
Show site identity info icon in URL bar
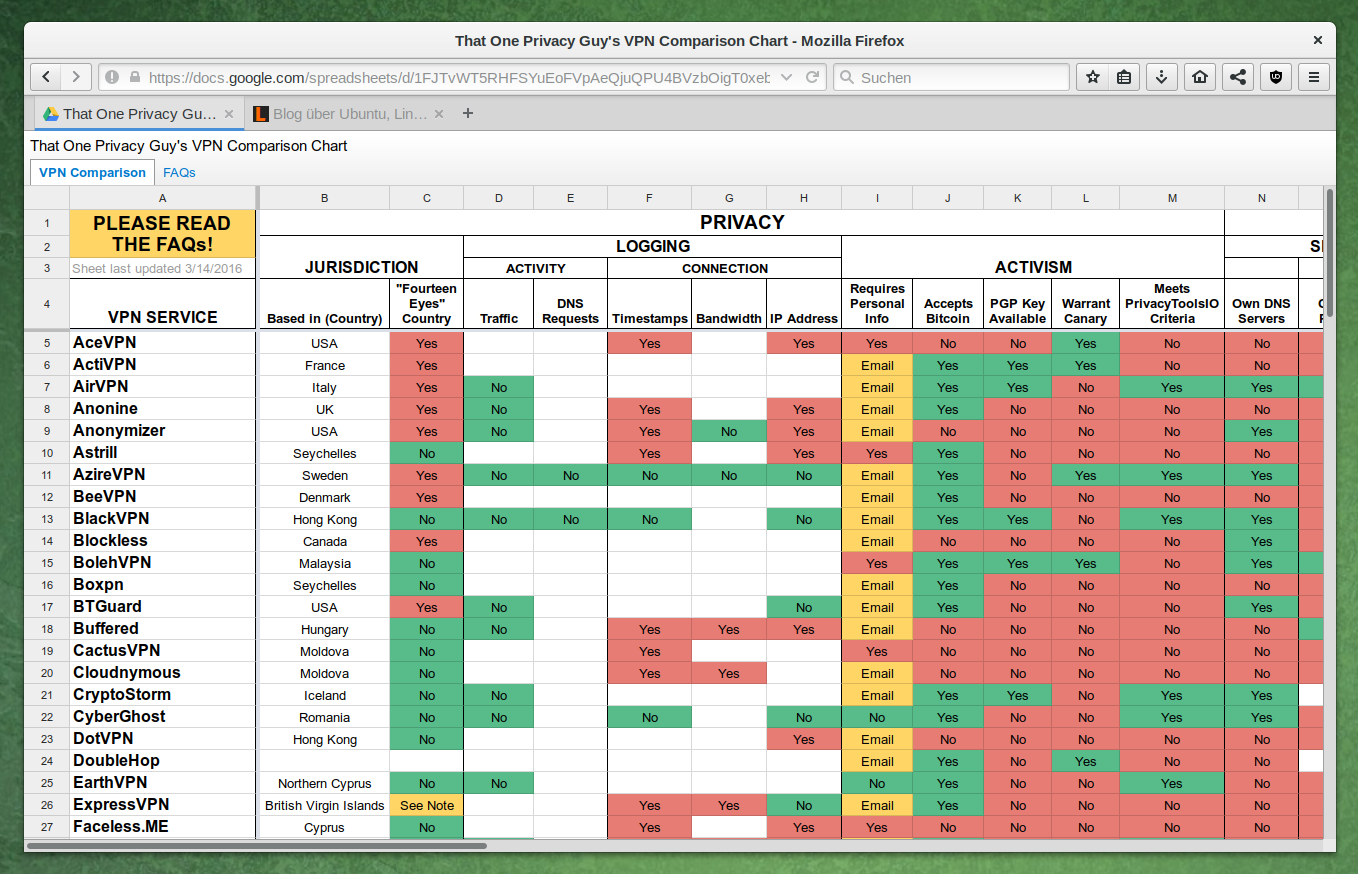(112, 77)
